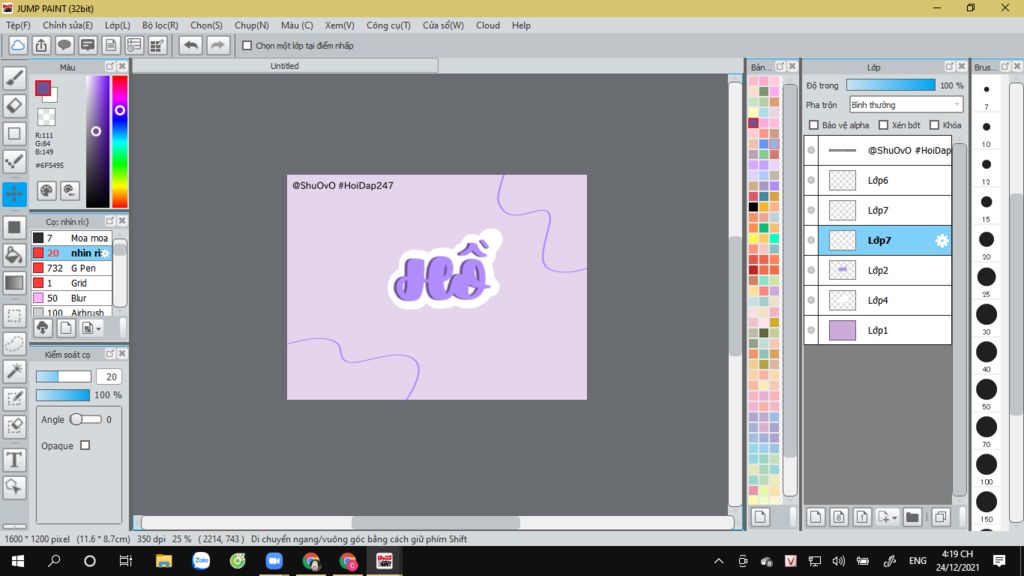Choose the Select Pen tool
Viewport: 1024px width, 576px height.
point(14,398)
